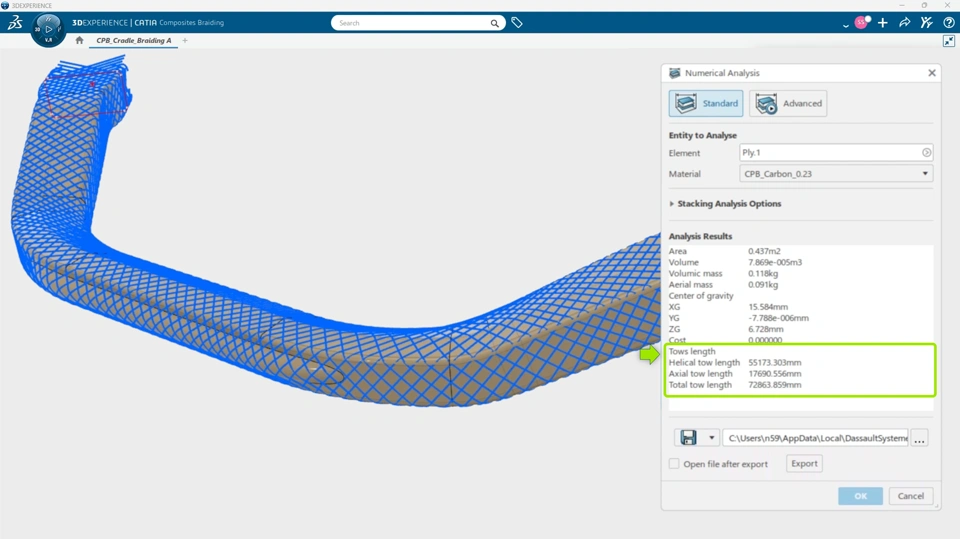Select XG value 15.584mm
This screenshot has width=960, height=539.
(x=768, y=307)
